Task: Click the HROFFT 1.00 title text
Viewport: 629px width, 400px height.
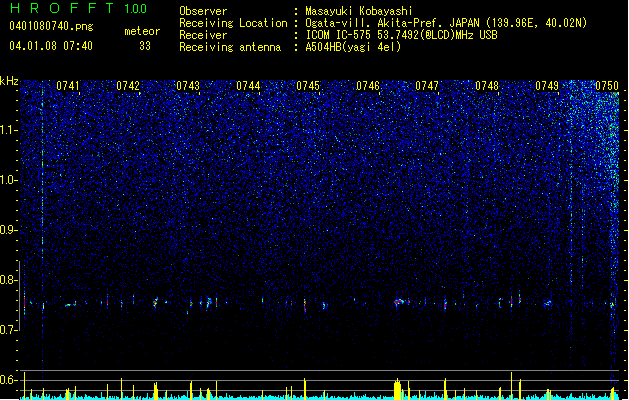Action: tap(78, 8)
